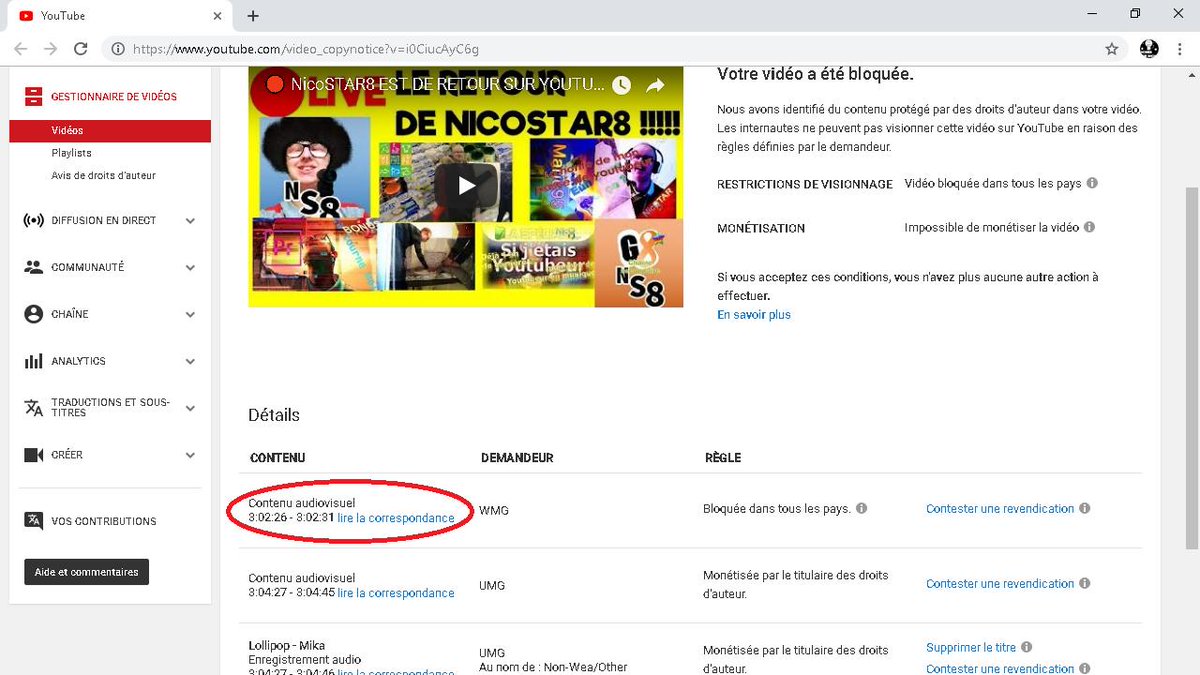
Task: Click the watch later clock icon on video
Action: point(622,86)
